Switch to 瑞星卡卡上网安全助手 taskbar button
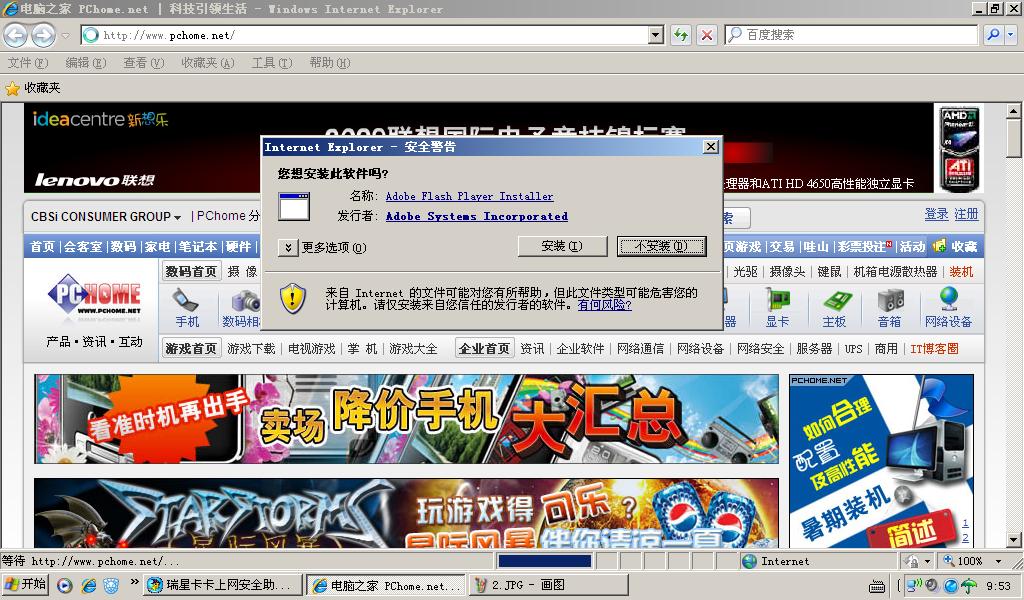This screenshot has height=600, width=1024. pos(223,585)
